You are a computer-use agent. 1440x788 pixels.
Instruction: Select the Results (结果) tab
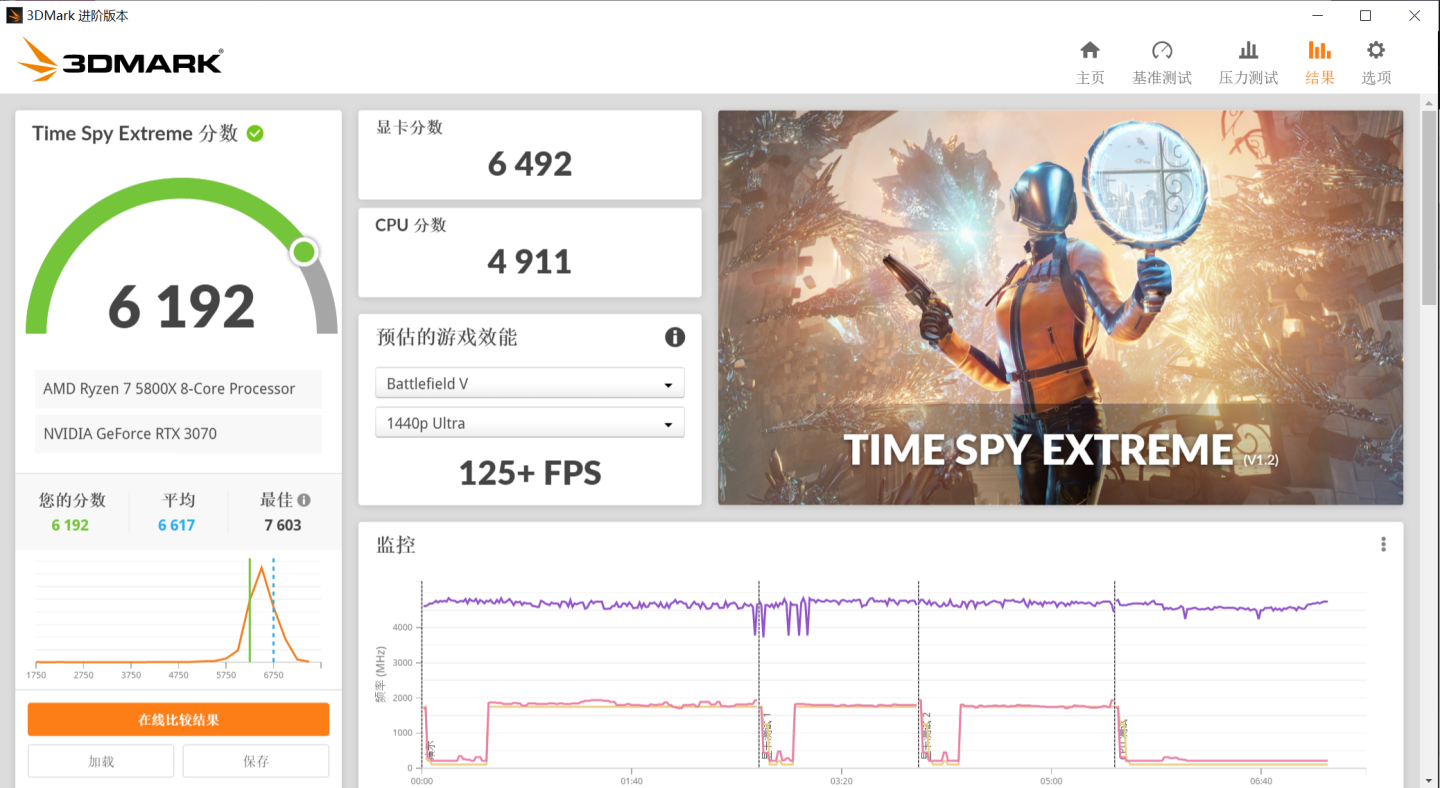point(1320,62)
